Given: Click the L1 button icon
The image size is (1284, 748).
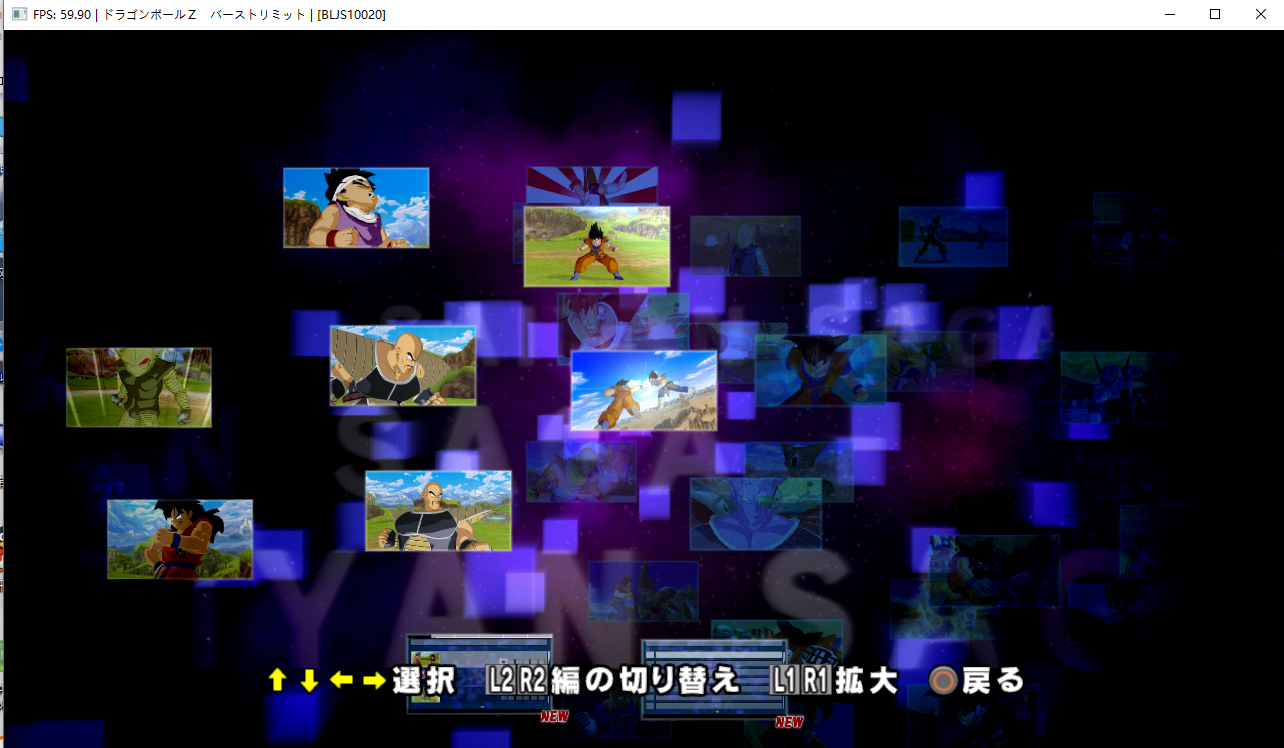Looking at the screenshot, I should [x=786, y=681].
